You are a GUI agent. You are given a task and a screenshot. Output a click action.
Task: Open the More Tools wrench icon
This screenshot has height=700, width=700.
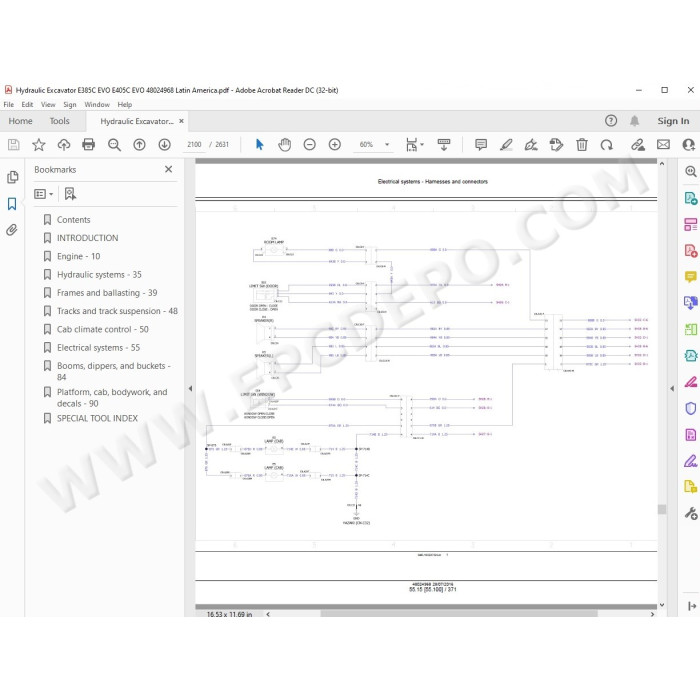click(691, 513)
